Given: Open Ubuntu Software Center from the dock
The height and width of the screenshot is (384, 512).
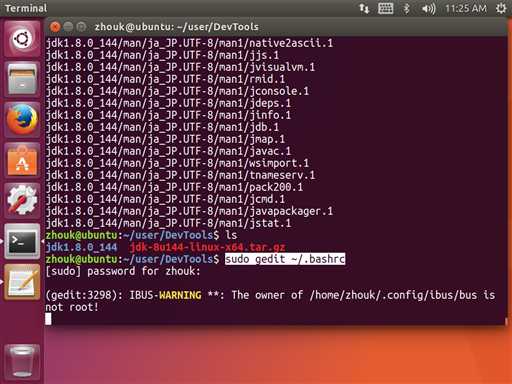Looking at the screenshot, I should [x=22, y=160].
